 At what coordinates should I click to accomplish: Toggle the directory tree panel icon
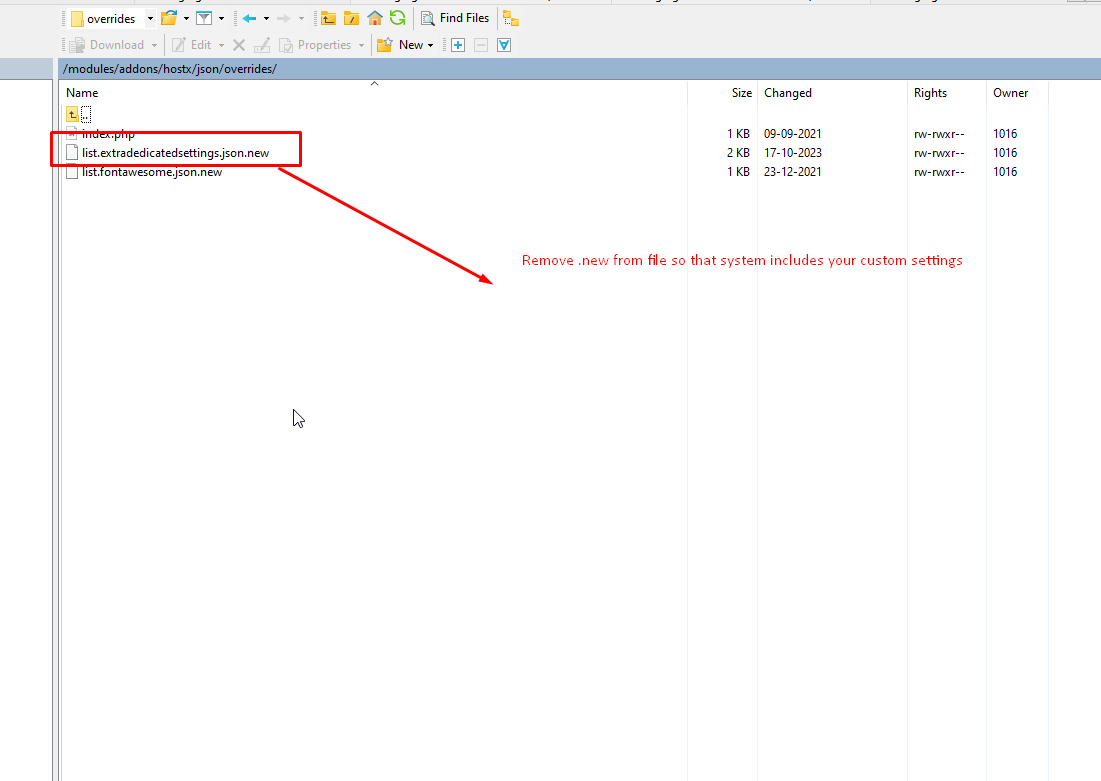511,18
